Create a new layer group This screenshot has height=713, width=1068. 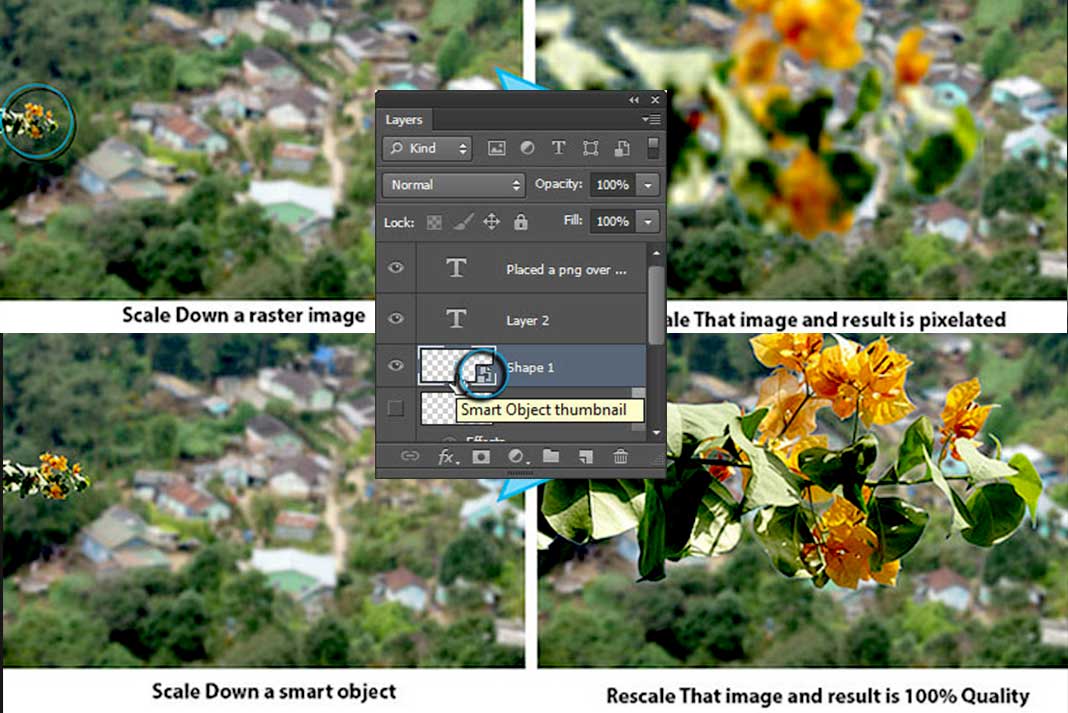551,456
